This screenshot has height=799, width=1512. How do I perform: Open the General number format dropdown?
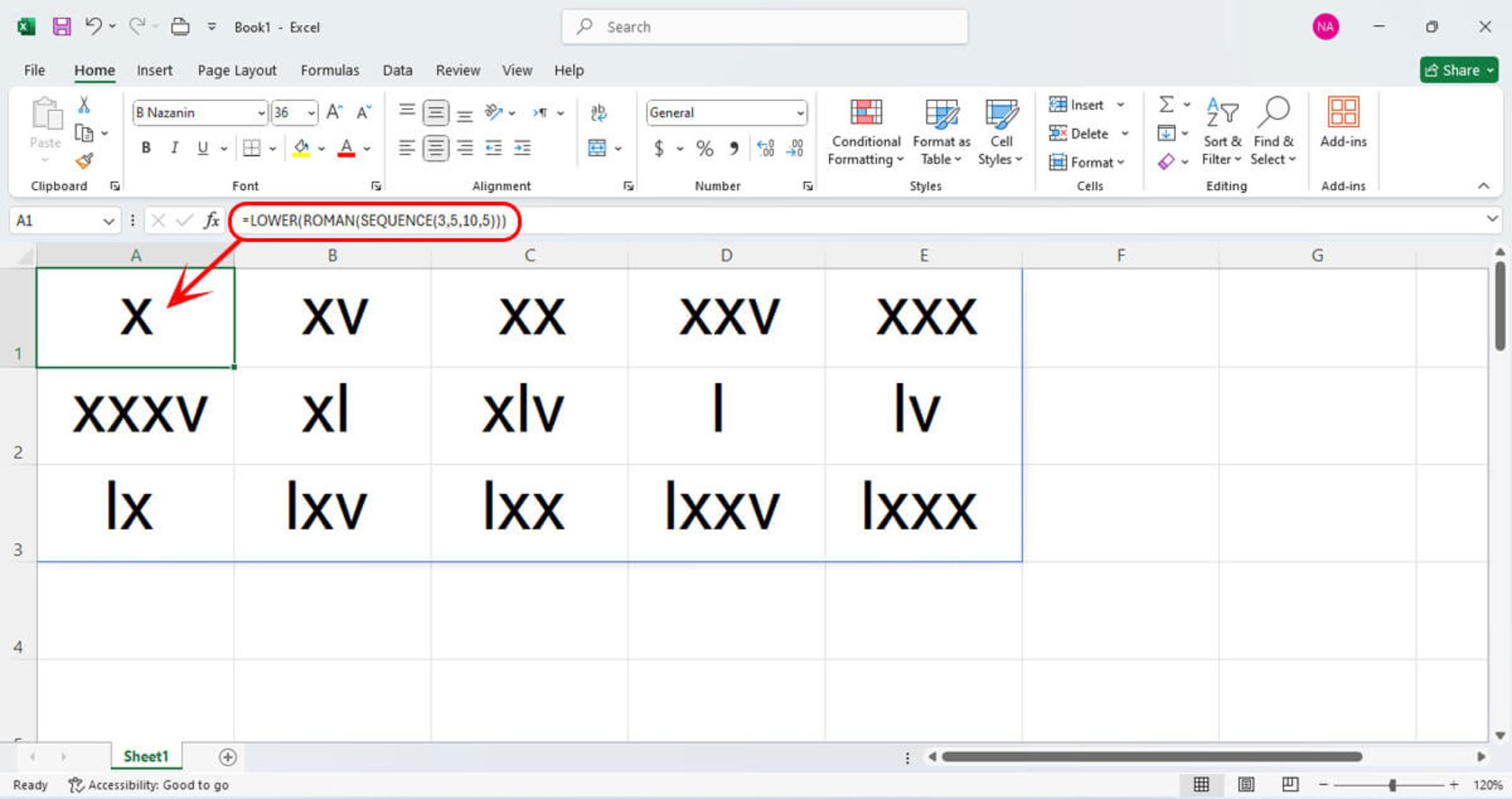[800, 113]
